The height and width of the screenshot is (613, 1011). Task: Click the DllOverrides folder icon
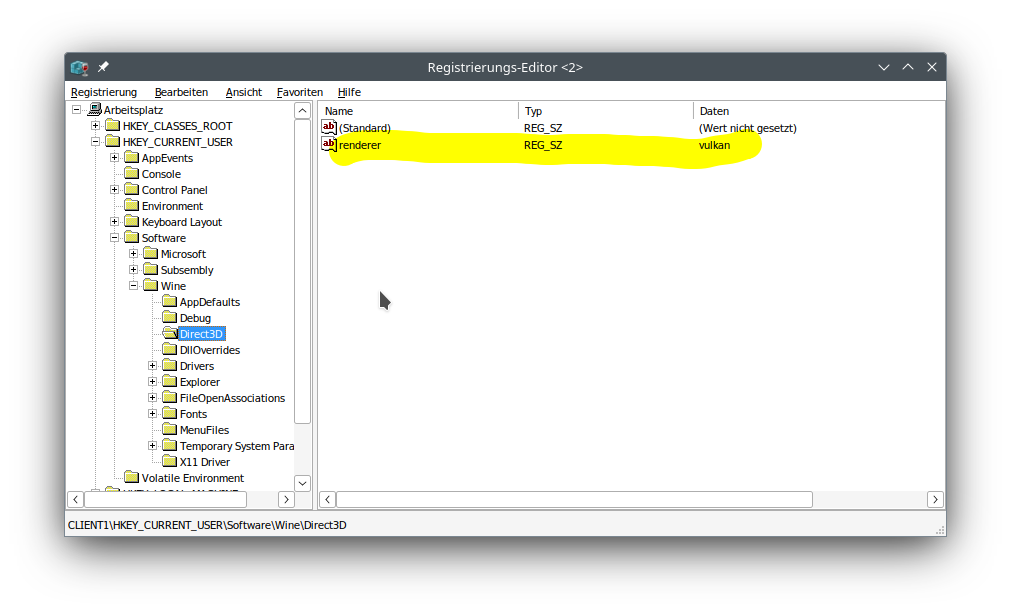tap(170, 350)
